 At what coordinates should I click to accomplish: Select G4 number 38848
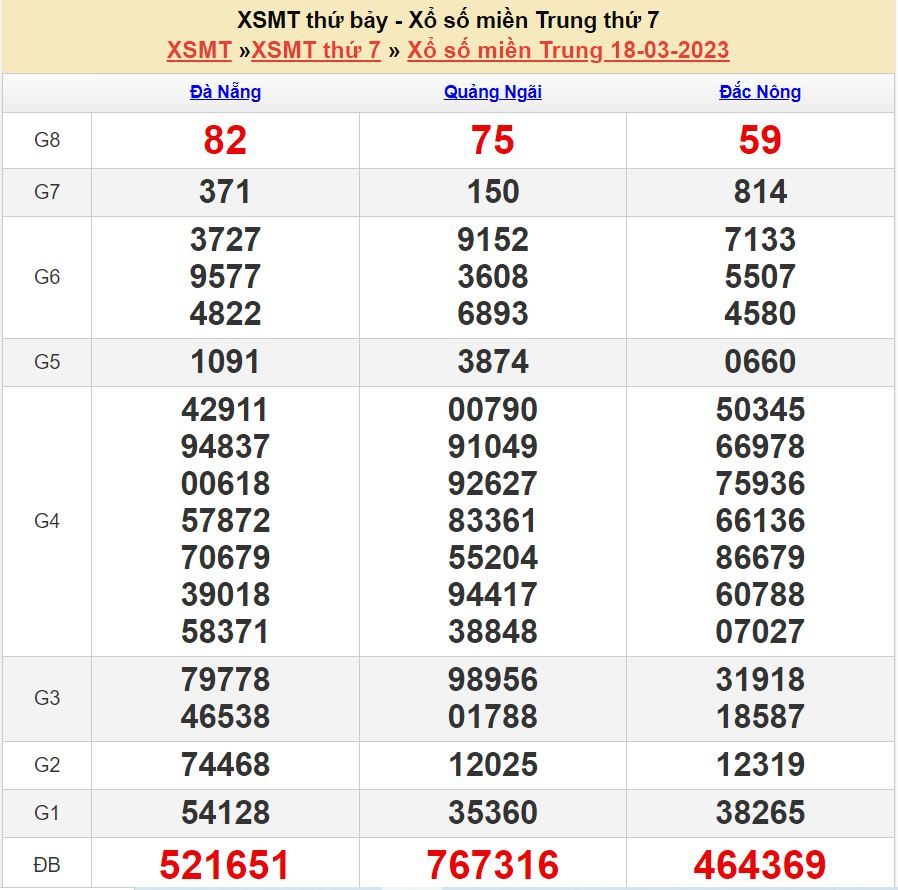[x=493, y=632]
